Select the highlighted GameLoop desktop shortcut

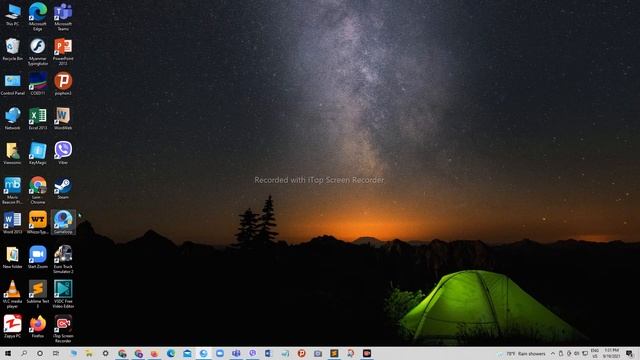63,222
